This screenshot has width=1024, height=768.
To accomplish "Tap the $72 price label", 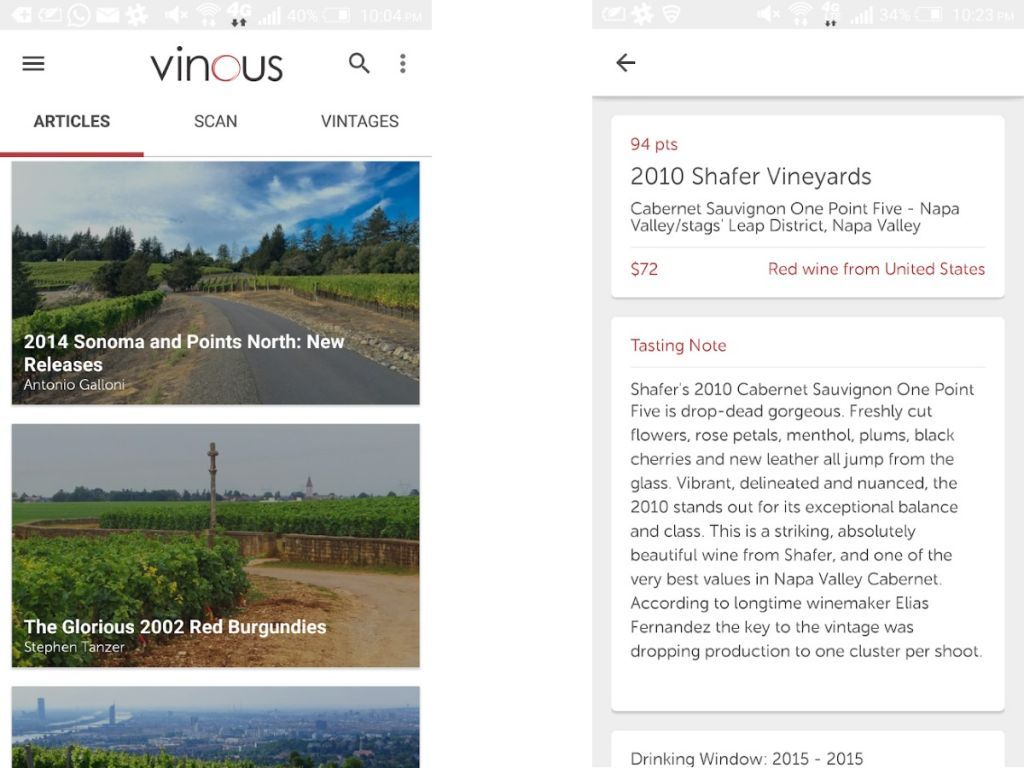I will (645, 269).
